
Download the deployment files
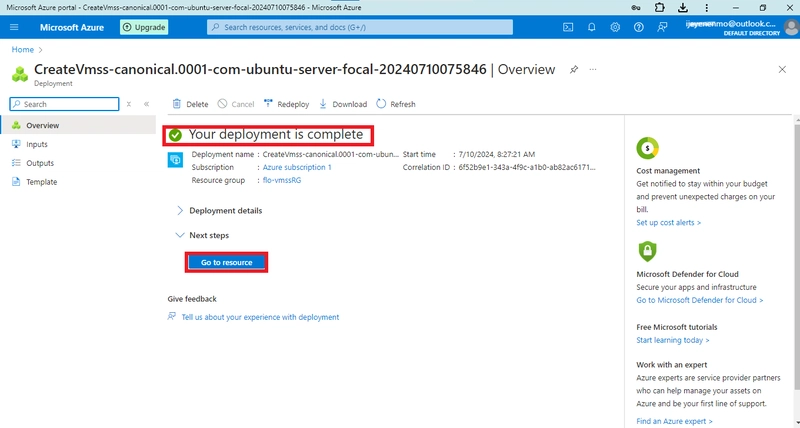click(343, 104)
